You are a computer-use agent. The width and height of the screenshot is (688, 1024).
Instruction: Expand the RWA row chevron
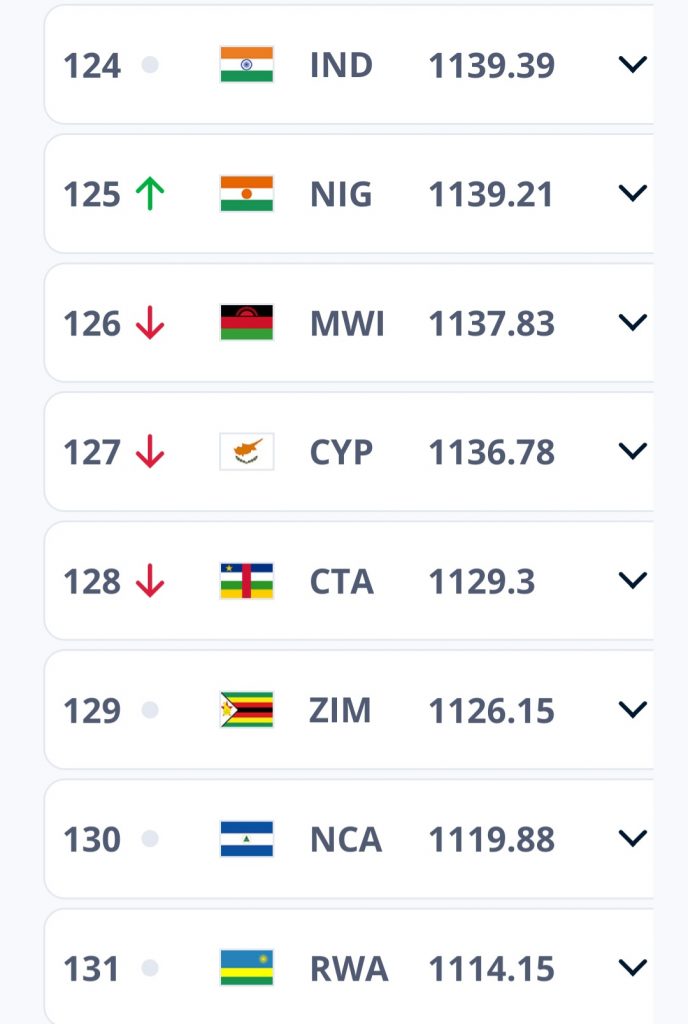[633, 967]
